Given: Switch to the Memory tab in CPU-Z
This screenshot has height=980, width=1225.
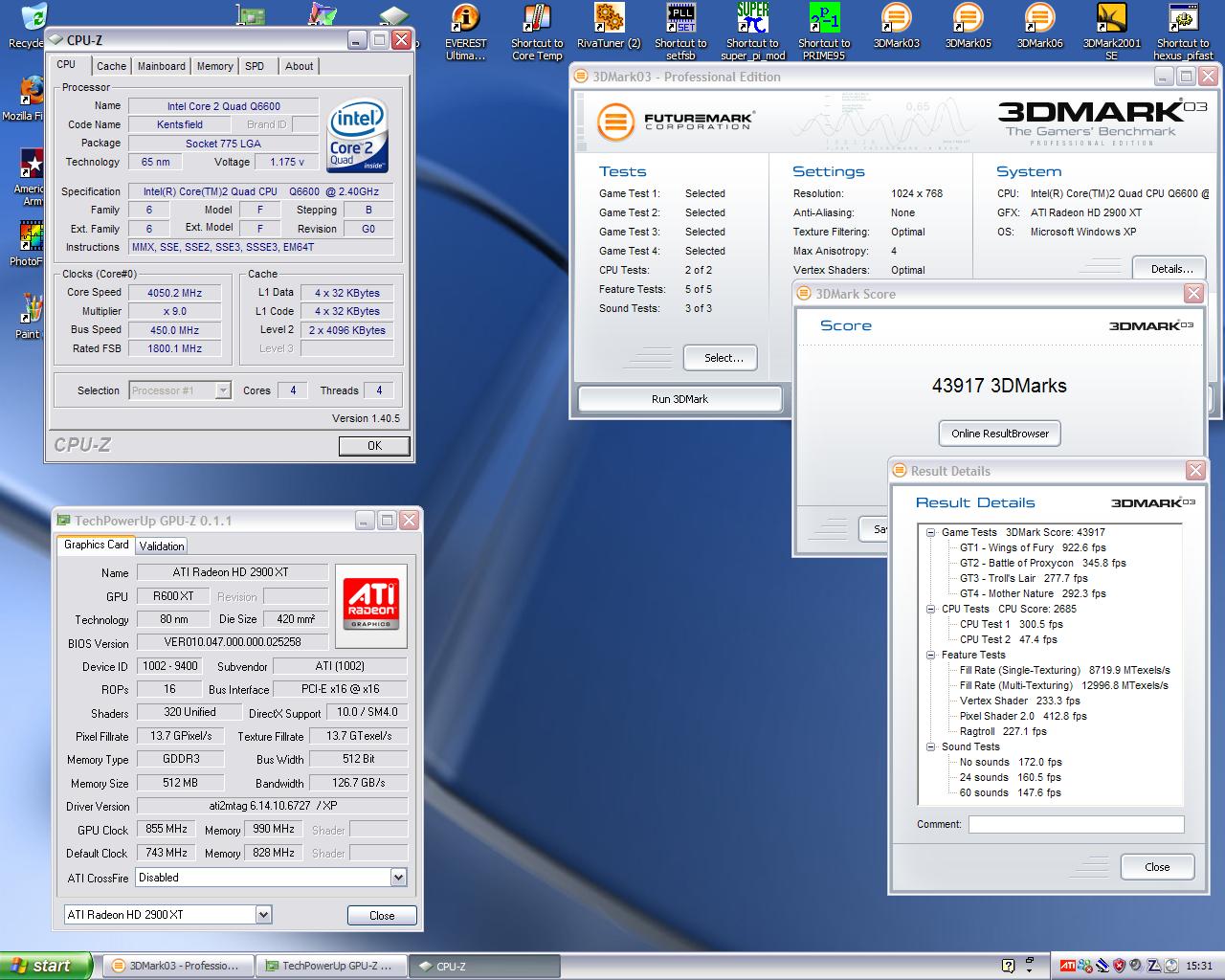Looking at the screenshot, I should point(215,66).
